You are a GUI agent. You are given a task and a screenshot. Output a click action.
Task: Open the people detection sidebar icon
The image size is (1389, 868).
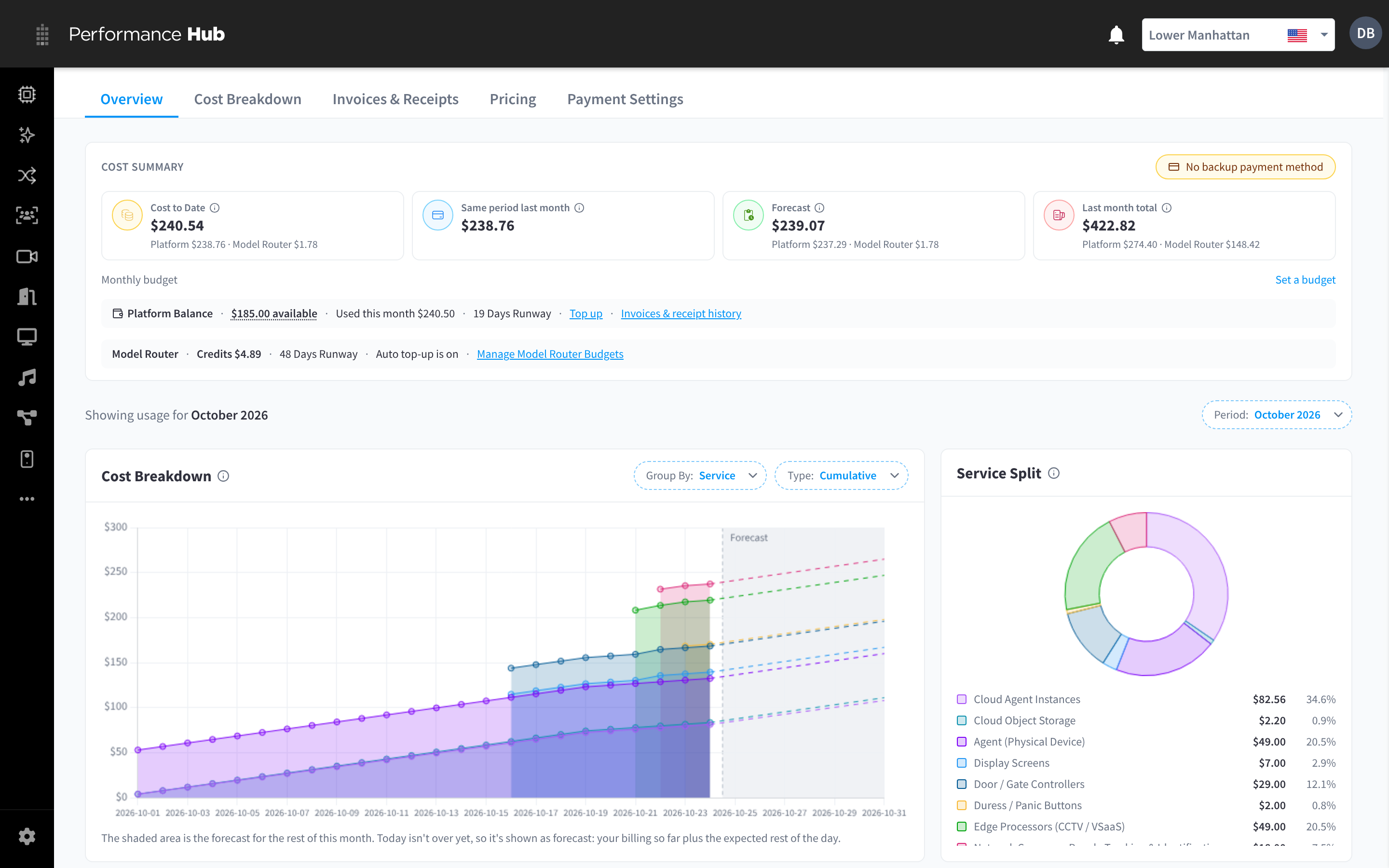pos(27,215)
